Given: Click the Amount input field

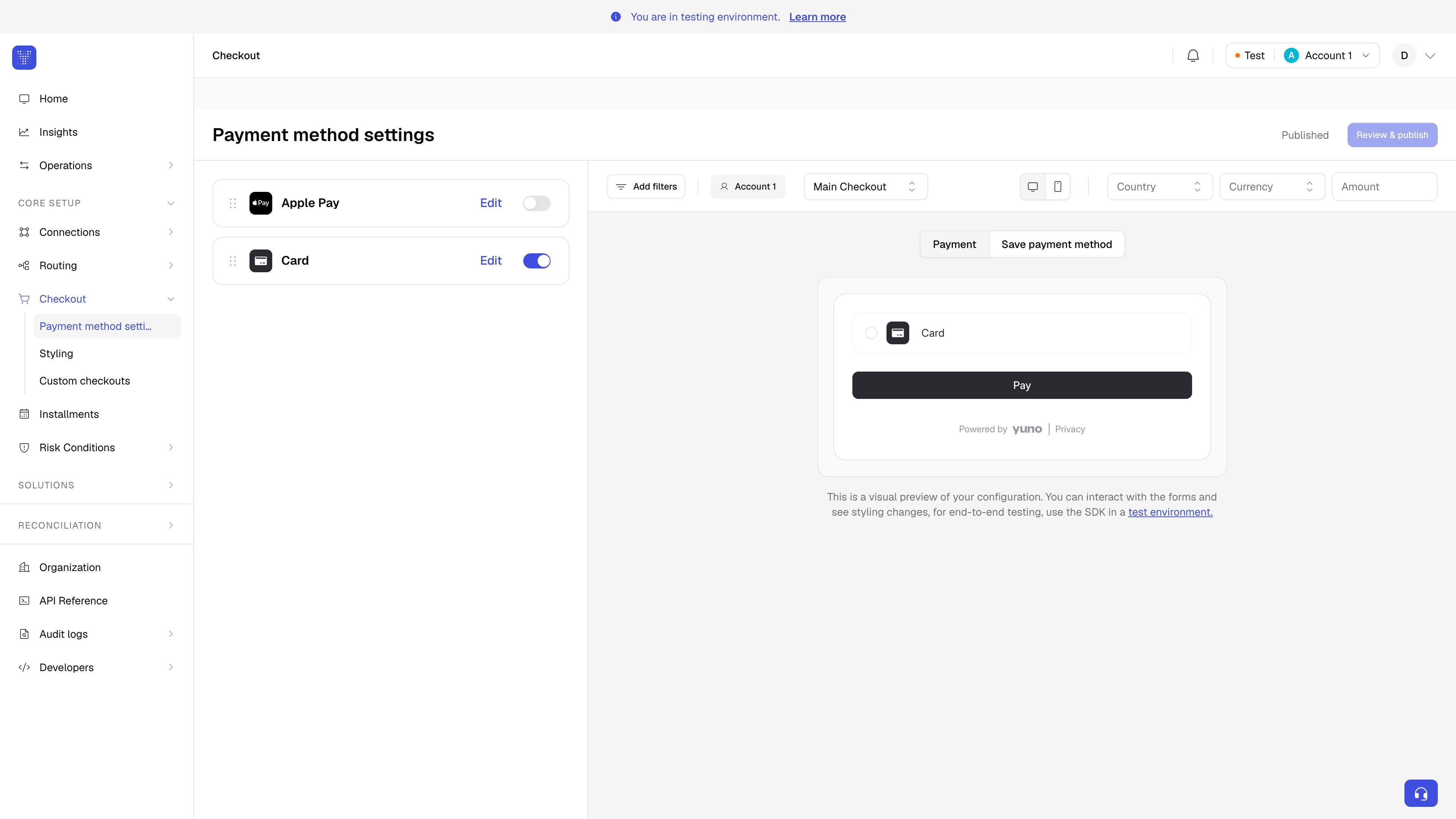Looking at the screenshot, I should (x=1384, y=187).
